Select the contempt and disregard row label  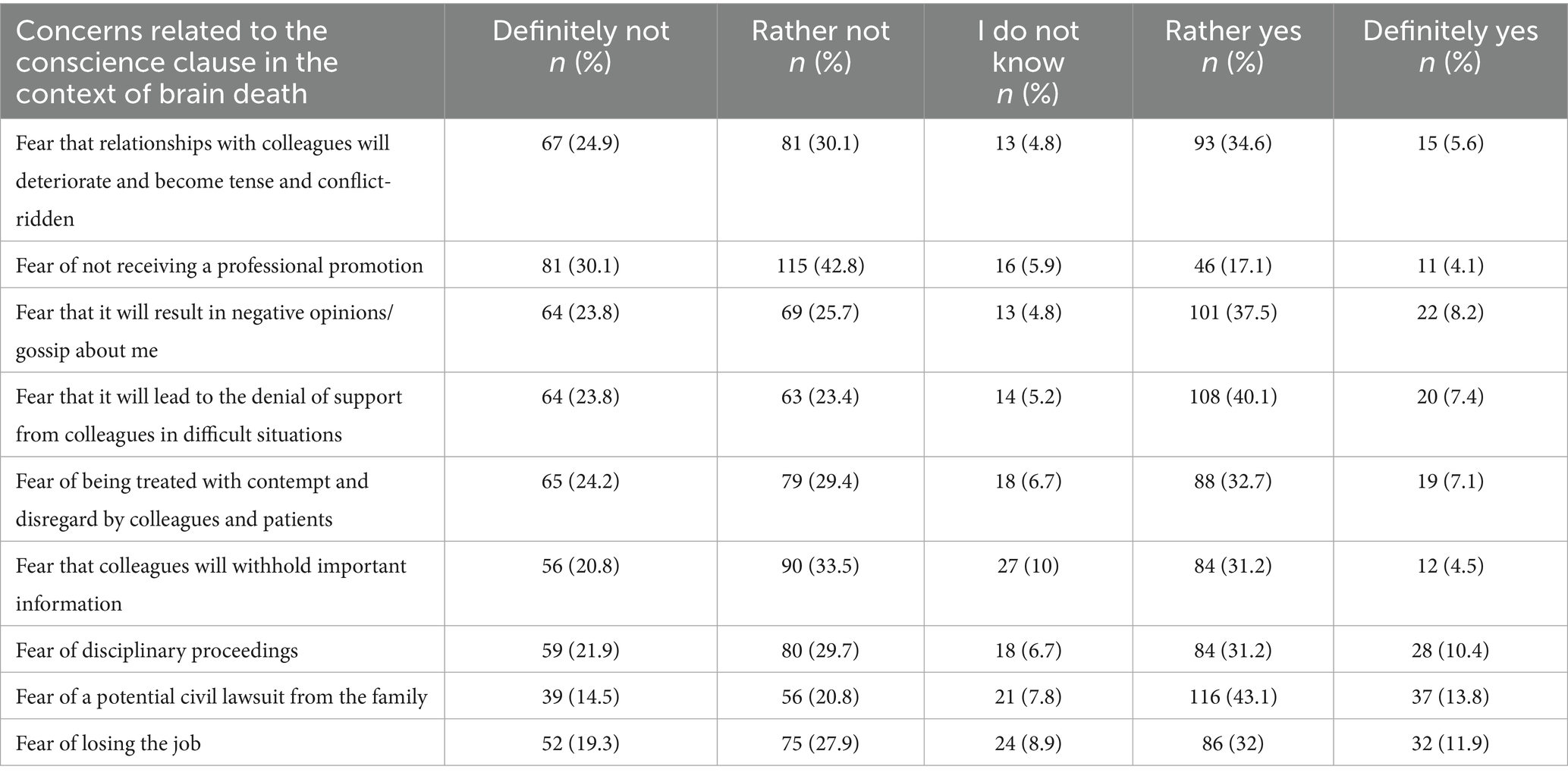tap(192, 499)
